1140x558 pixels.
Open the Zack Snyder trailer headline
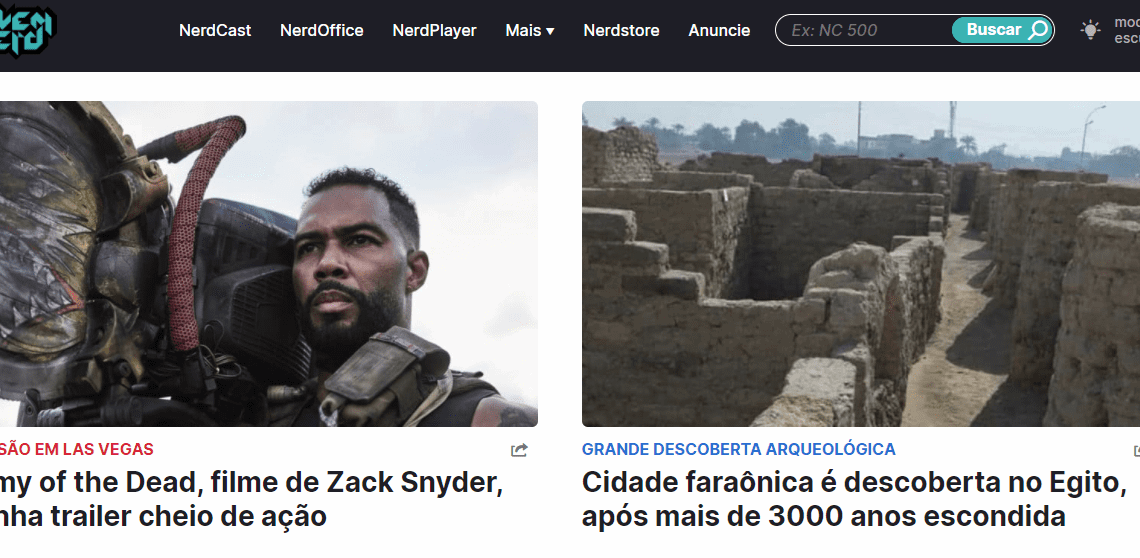point(252,499)
